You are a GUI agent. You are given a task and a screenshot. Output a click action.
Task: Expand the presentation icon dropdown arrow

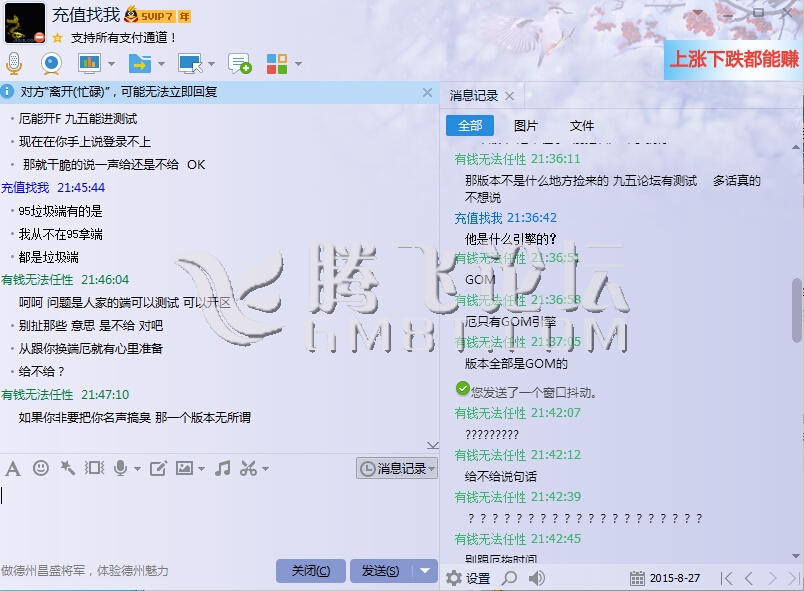click(111, 64)
